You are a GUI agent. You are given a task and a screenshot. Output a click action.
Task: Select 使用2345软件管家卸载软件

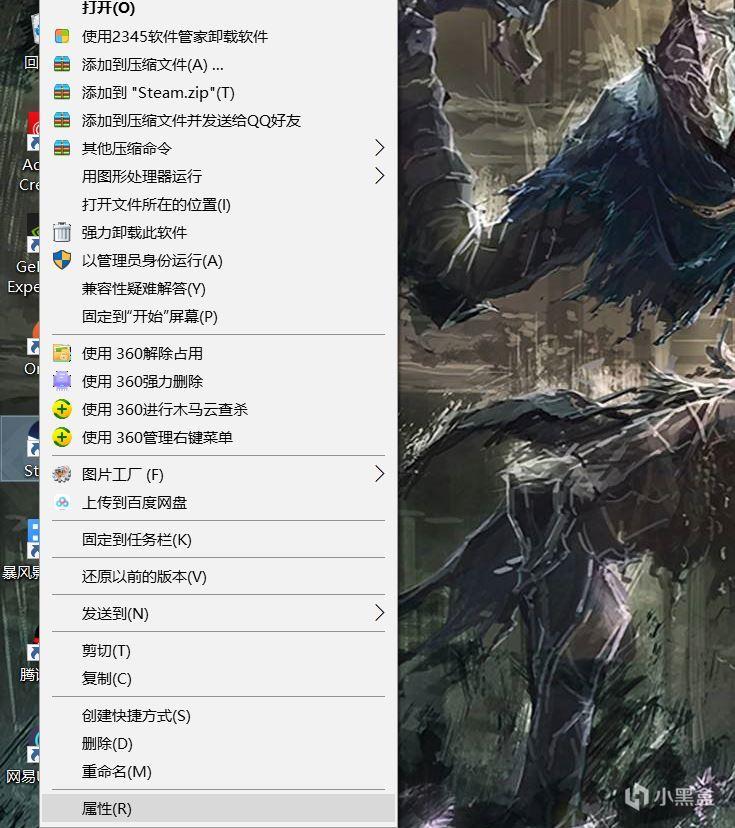[218, 36]
